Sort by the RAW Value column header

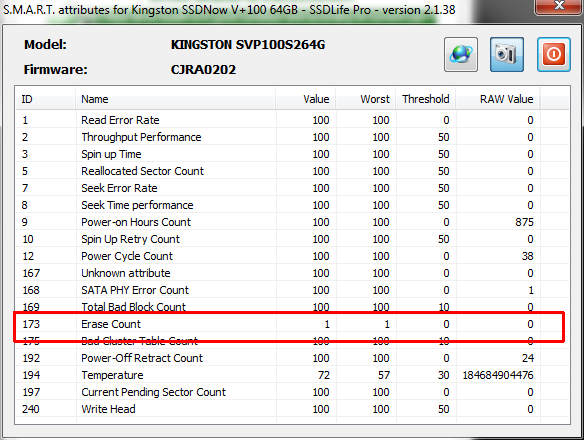(498, 99)
